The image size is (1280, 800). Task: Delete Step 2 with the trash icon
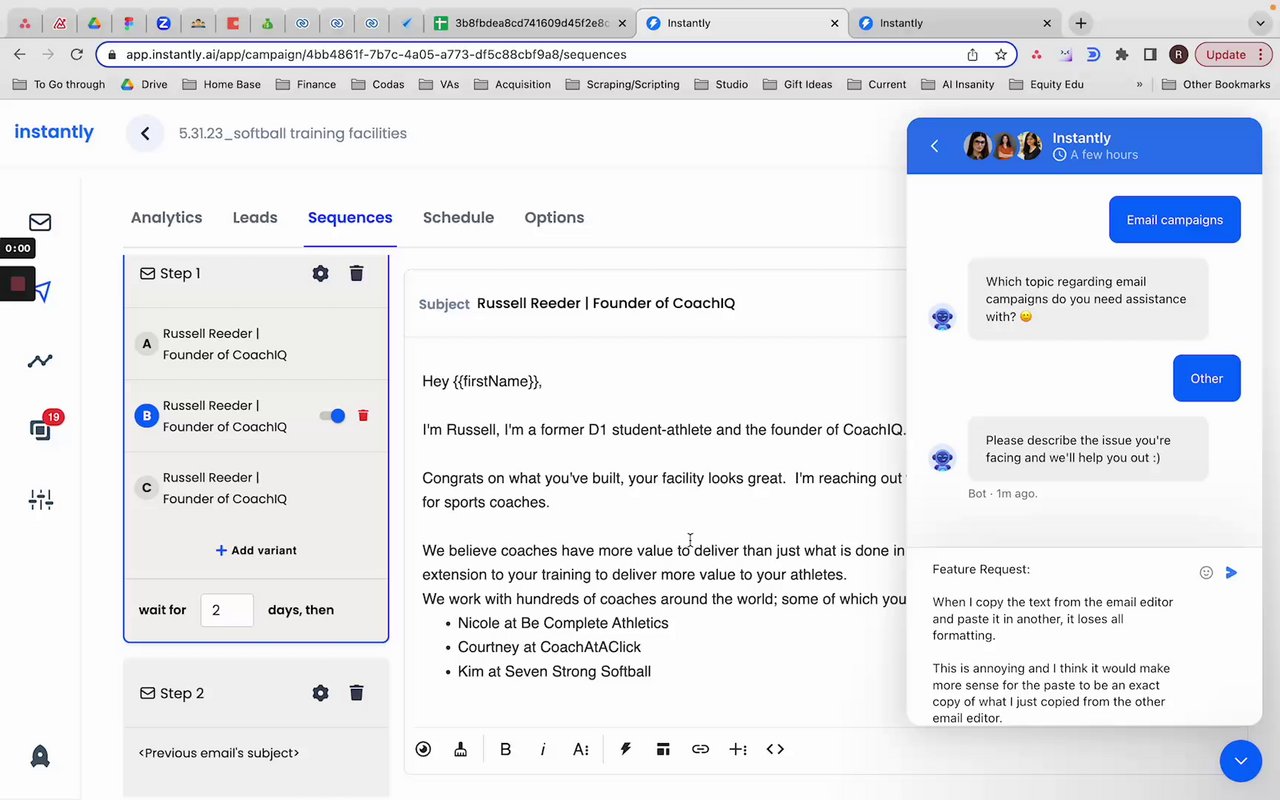coord(356,693)
